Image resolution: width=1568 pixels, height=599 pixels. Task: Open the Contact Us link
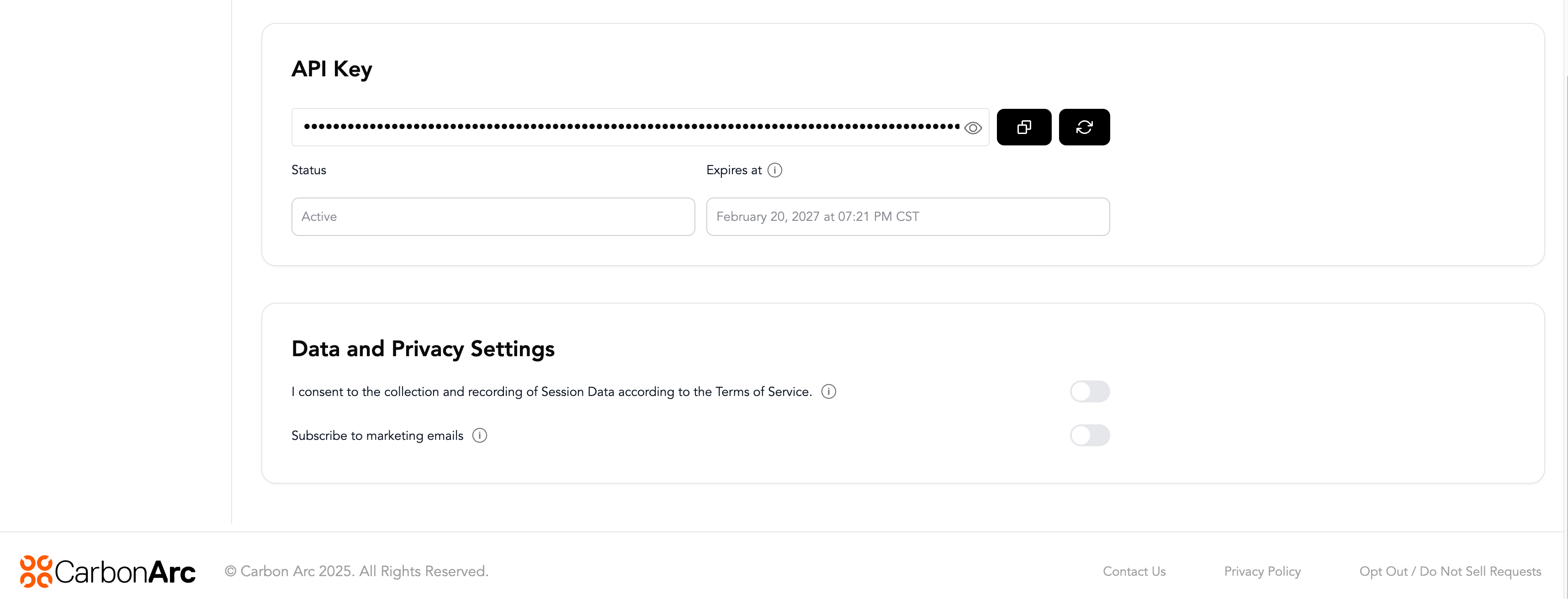coord(1134,572)
